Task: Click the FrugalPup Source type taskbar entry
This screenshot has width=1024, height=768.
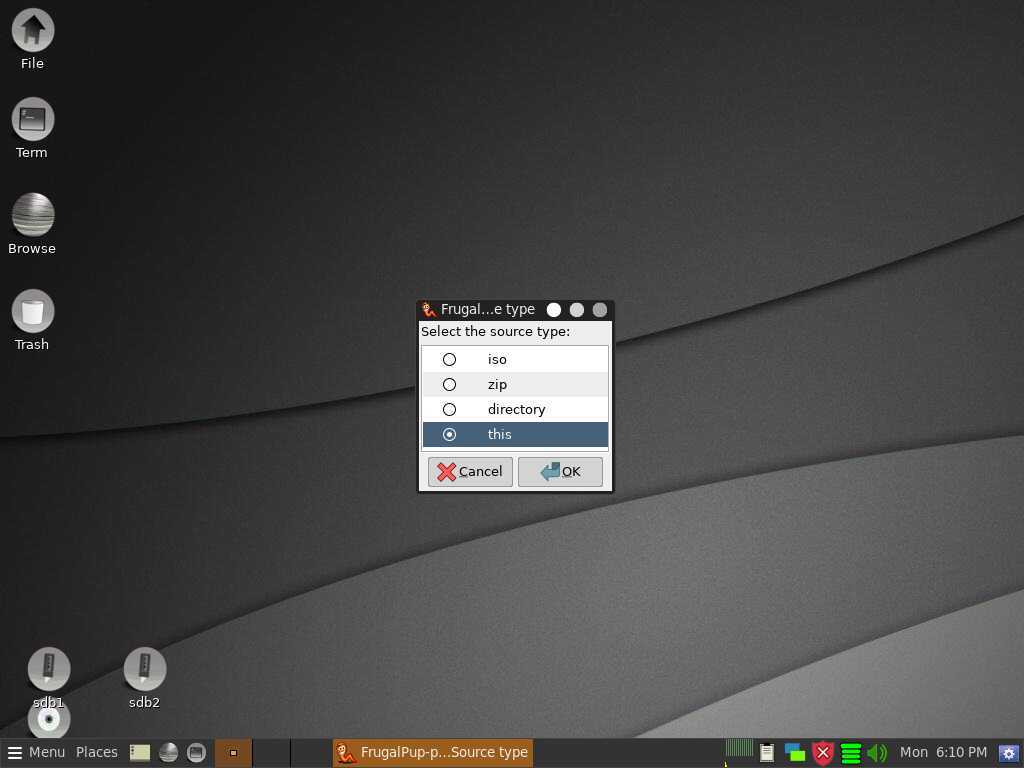Action: tap(432, 752)
